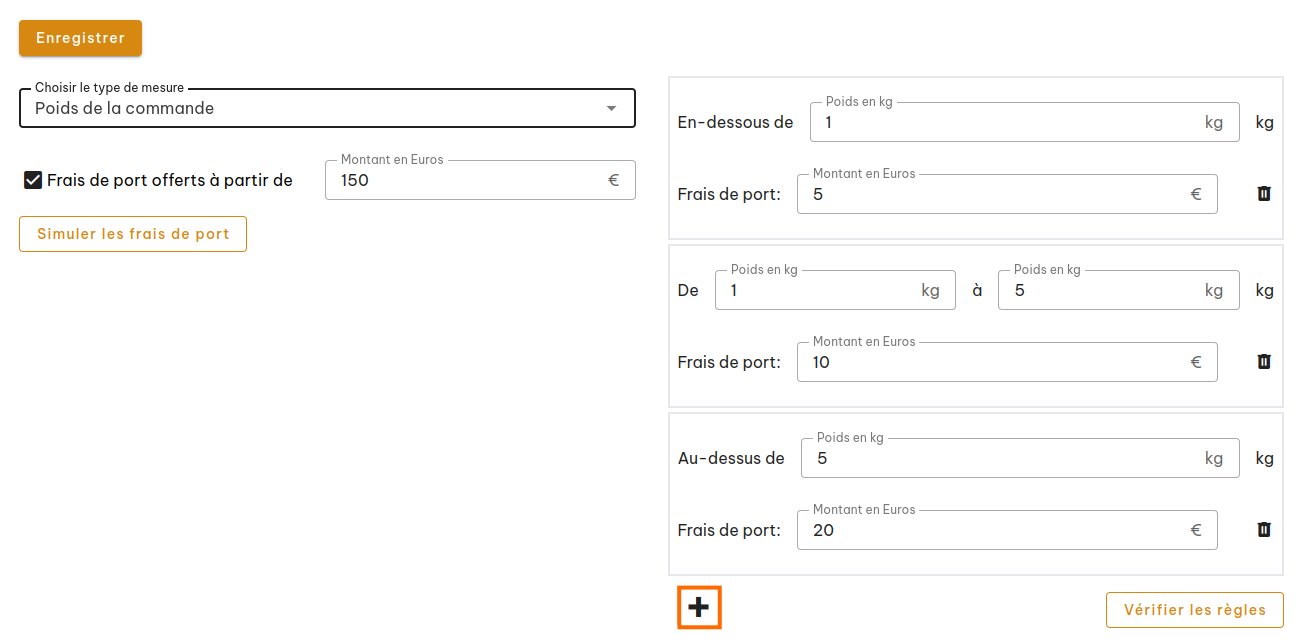Remove the 'Au-dessus de 5' rule using its trash icon
The image size is (1309, 642).
1264,530
